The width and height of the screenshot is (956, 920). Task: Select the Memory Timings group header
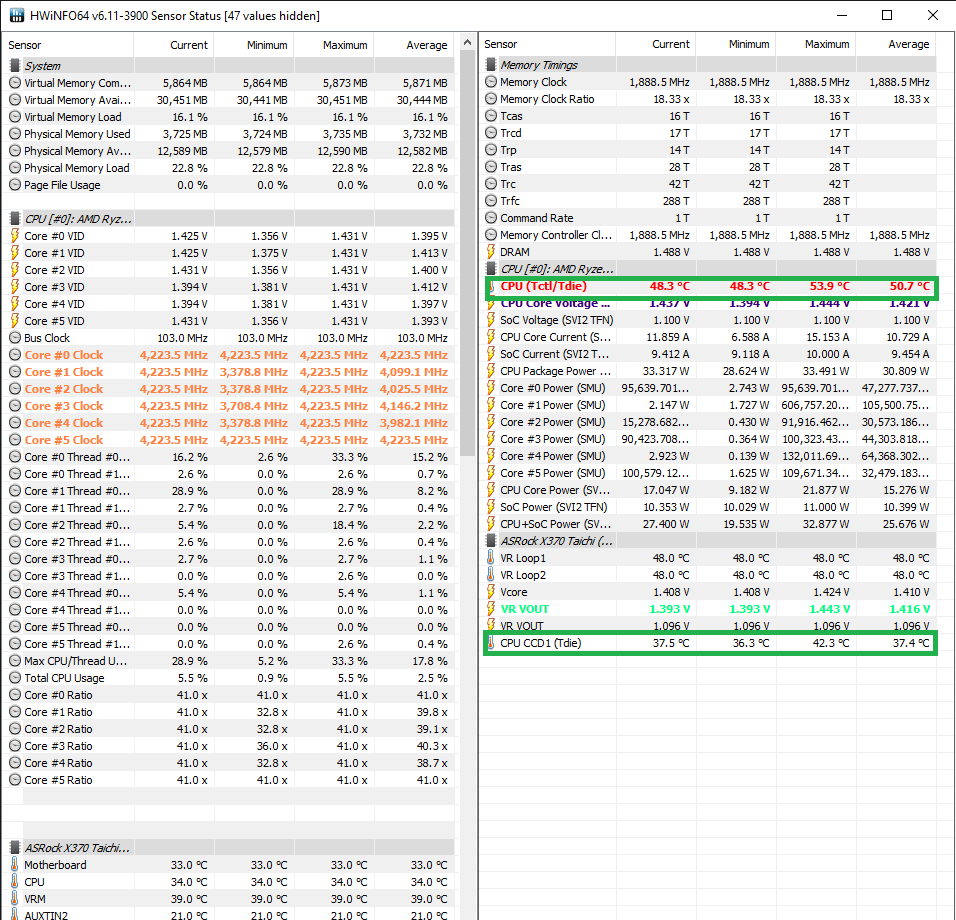(708, 65)
